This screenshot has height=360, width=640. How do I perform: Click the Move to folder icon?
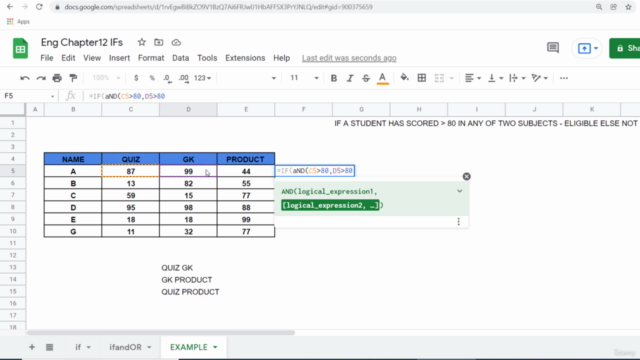pos(159,42)
